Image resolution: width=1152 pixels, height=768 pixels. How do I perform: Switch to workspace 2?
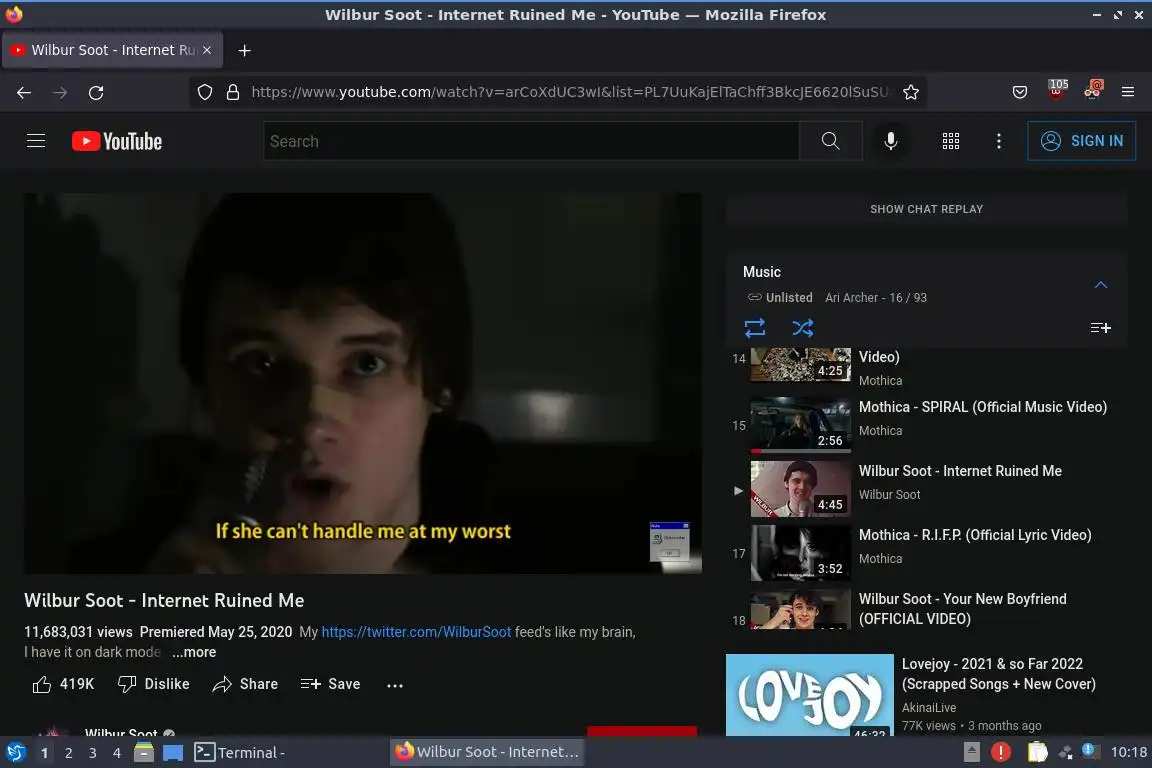pyautogui.click(x=68, y=753)
